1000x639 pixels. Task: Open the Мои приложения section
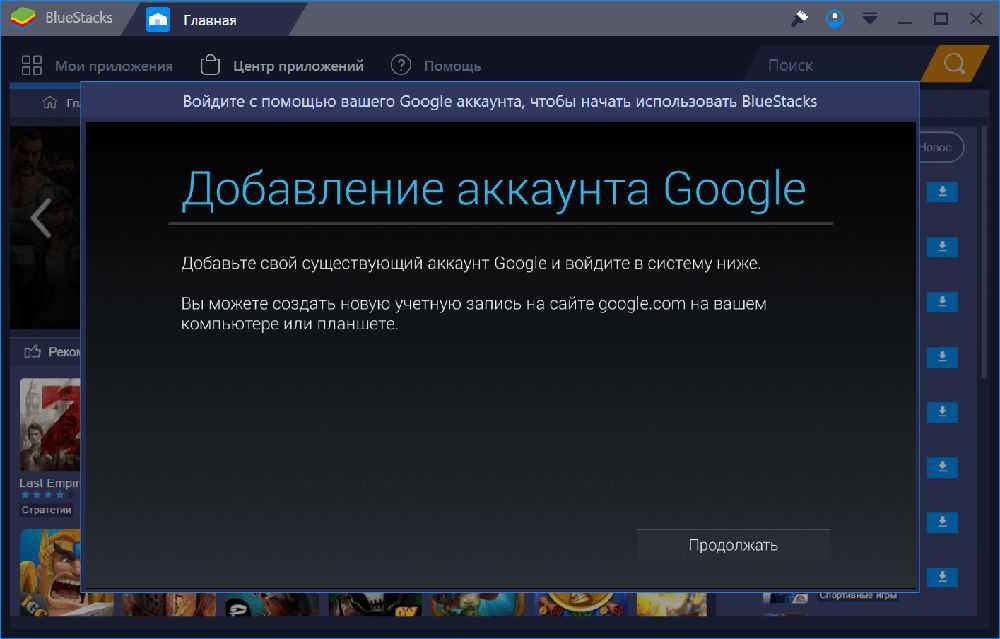point(97,66)
